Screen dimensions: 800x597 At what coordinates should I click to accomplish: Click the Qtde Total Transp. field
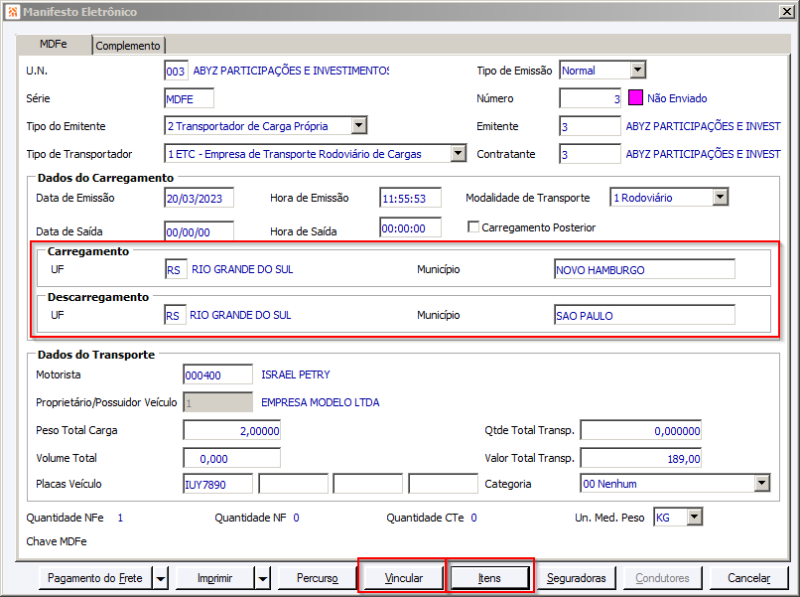641,430
